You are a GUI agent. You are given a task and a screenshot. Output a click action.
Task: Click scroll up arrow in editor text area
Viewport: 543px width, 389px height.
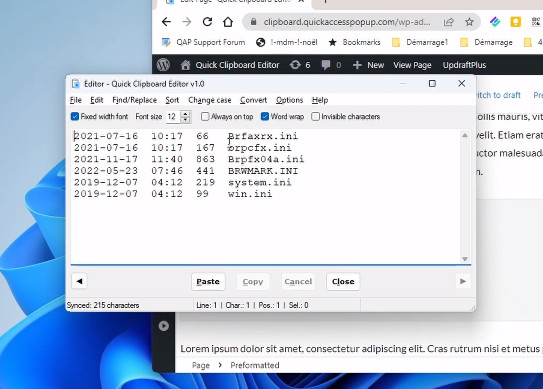465,135
